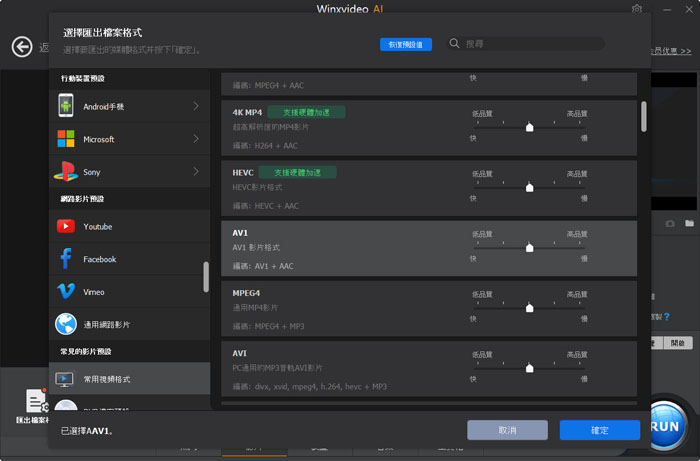Image resolution: width=700 pixels, height=461 pixels.
Task: Select the Facebook preset icon
Action: pos(66,259)
